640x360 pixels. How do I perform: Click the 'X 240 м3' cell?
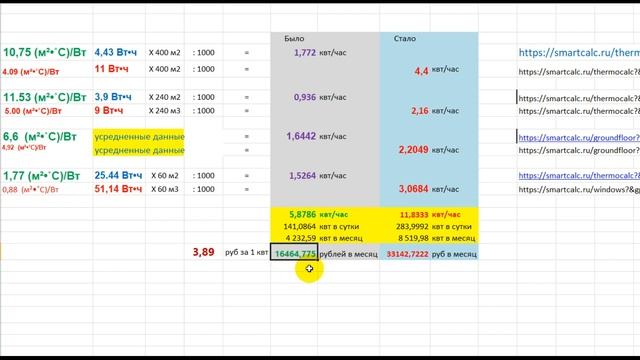point(164,111)
